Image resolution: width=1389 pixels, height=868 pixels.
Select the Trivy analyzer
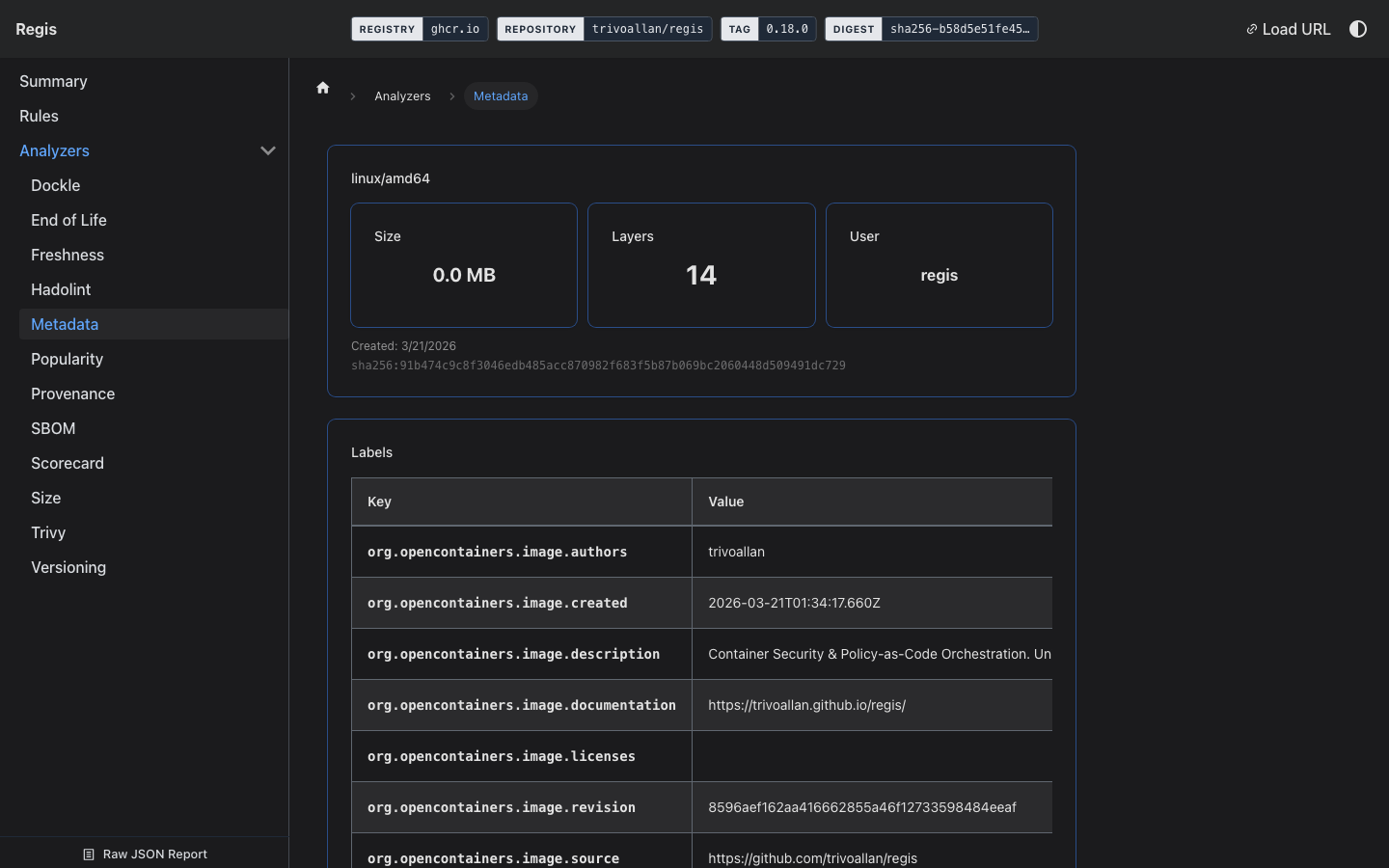point(48,532)
